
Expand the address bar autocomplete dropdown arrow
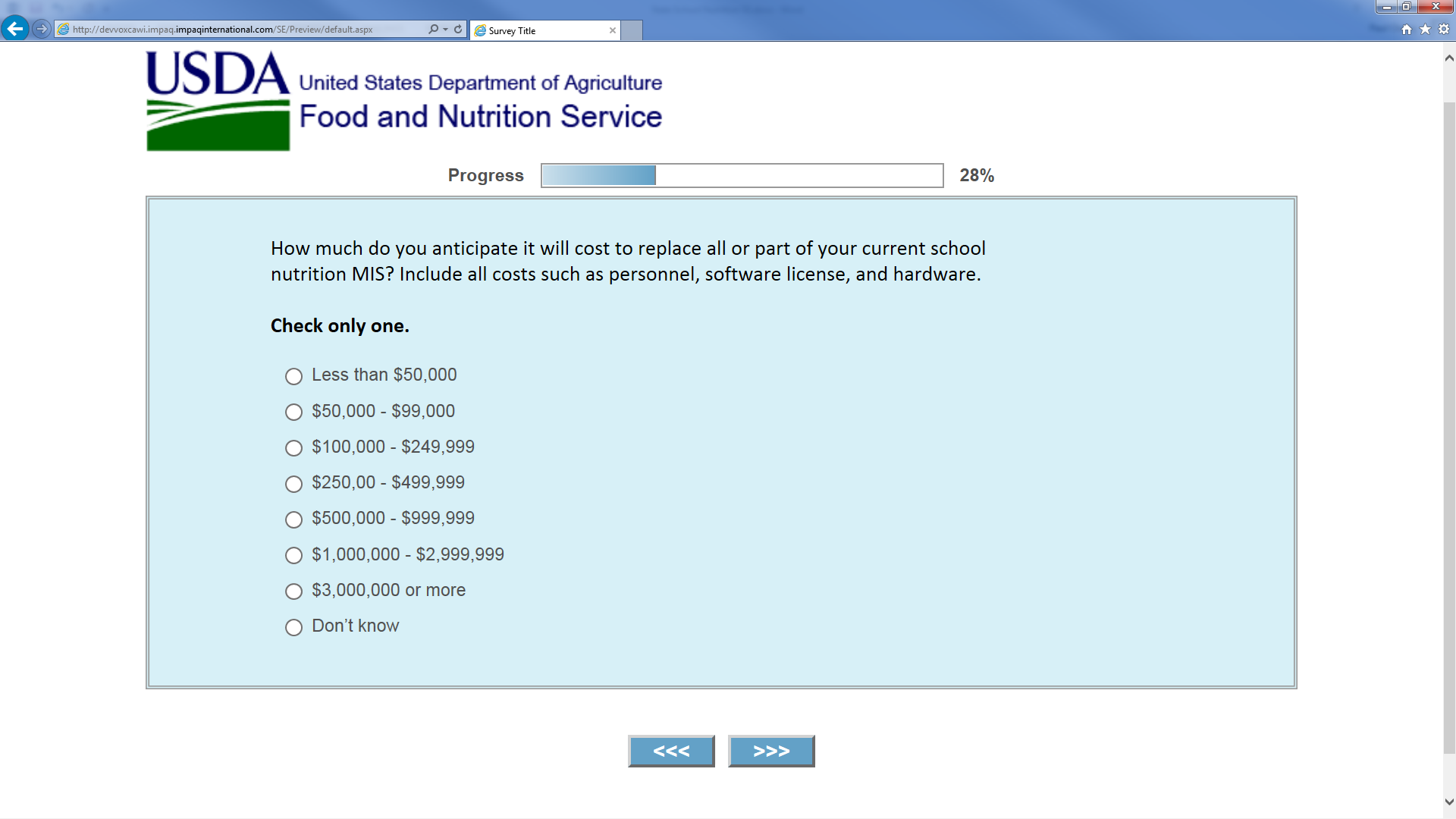pos(446,29)
